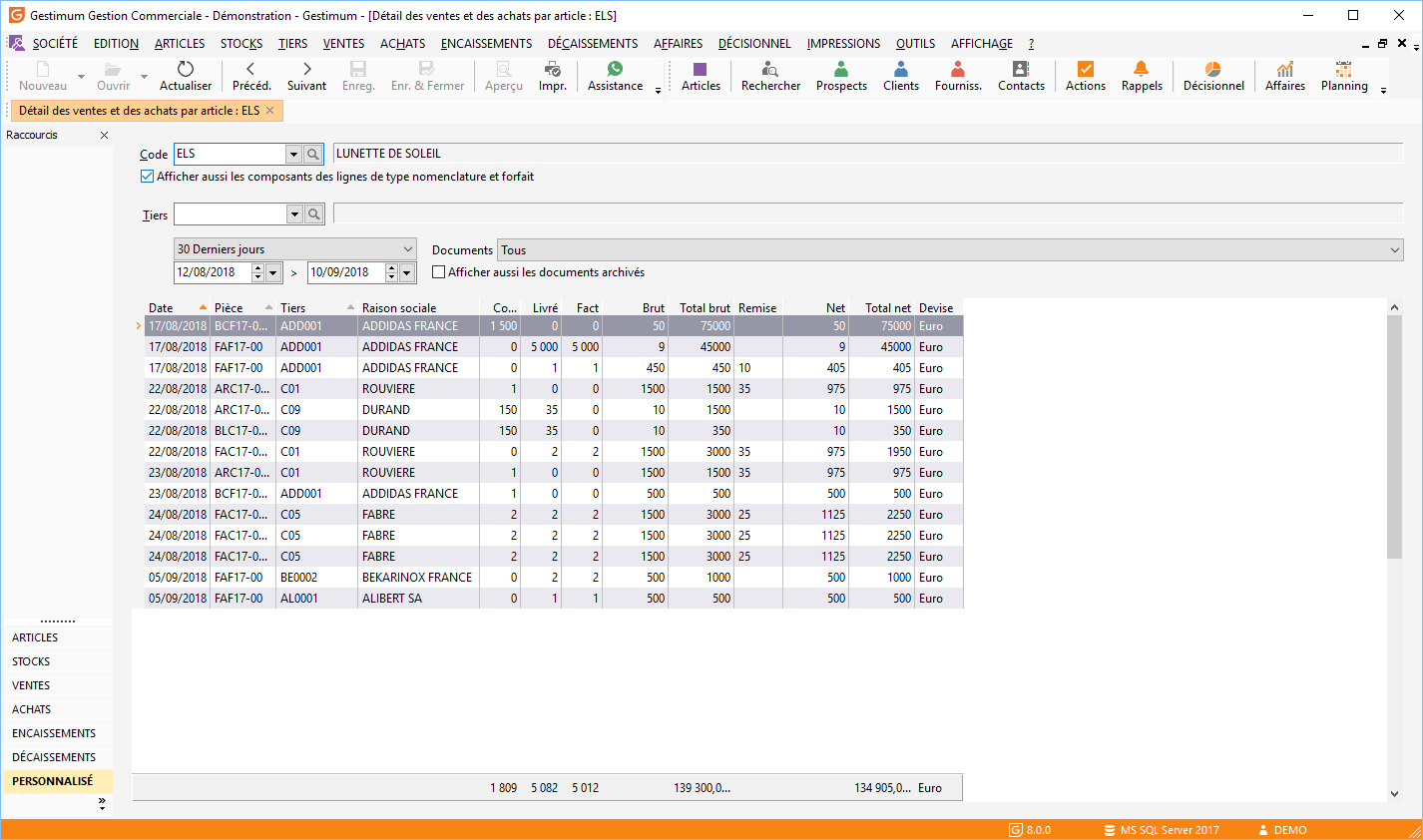Open the Clients icon
Image resolution: width=1423 pixels, height=840 pixels.
pos(901,69)
